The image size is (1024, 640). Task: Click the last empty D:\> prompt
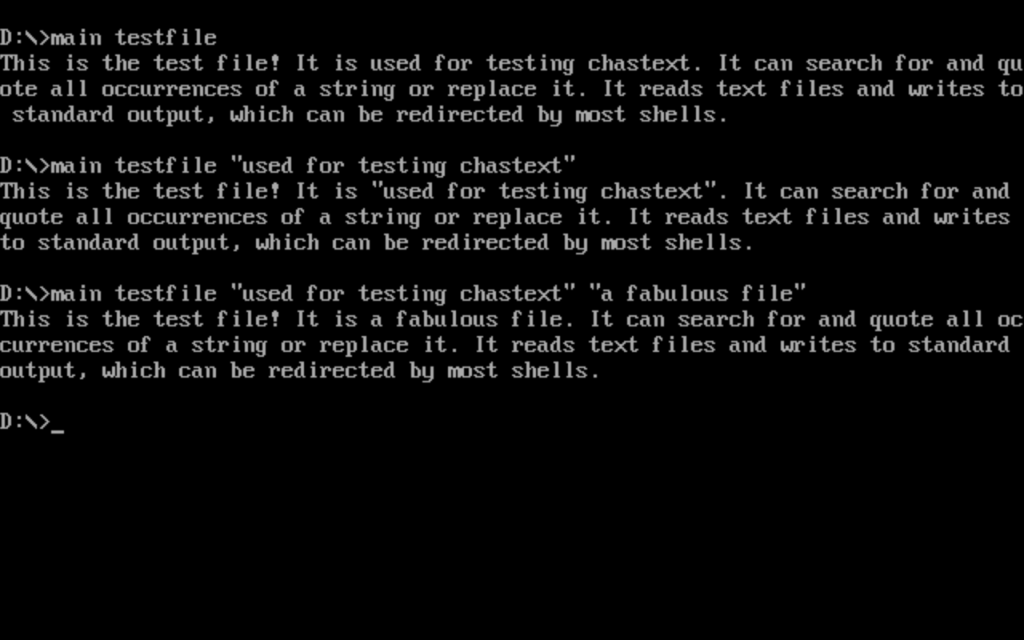pyautogui.click(x=25, y=422)
